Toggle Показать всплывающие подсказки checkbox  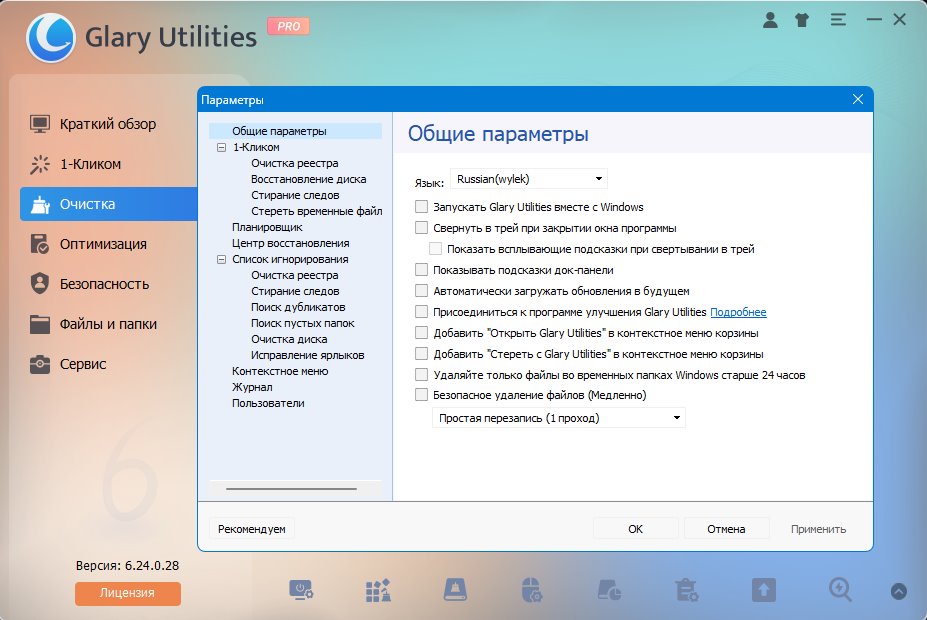click(x=436, y=249)
